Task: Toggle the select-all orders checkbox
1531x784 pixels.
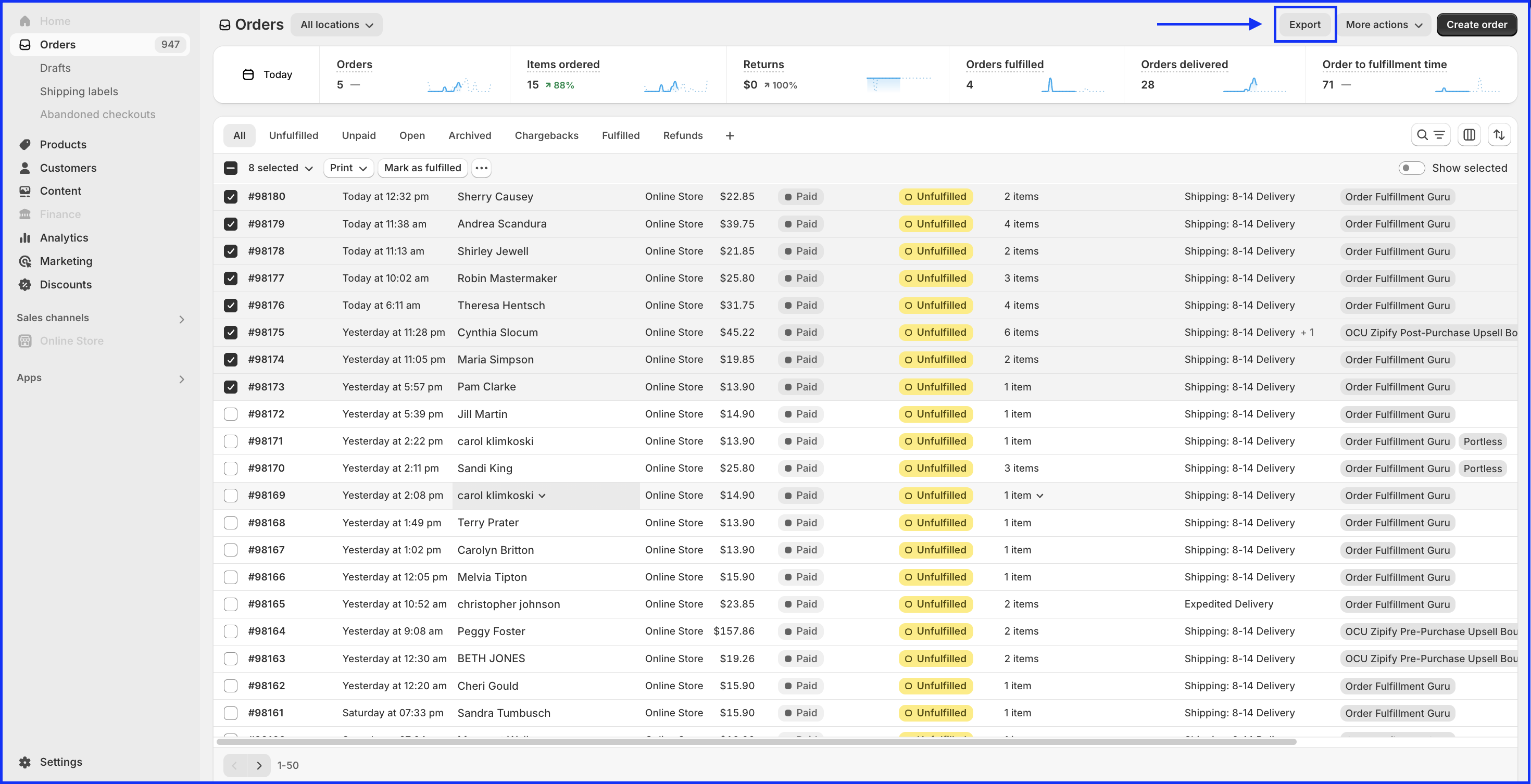Action: [231, 168]
